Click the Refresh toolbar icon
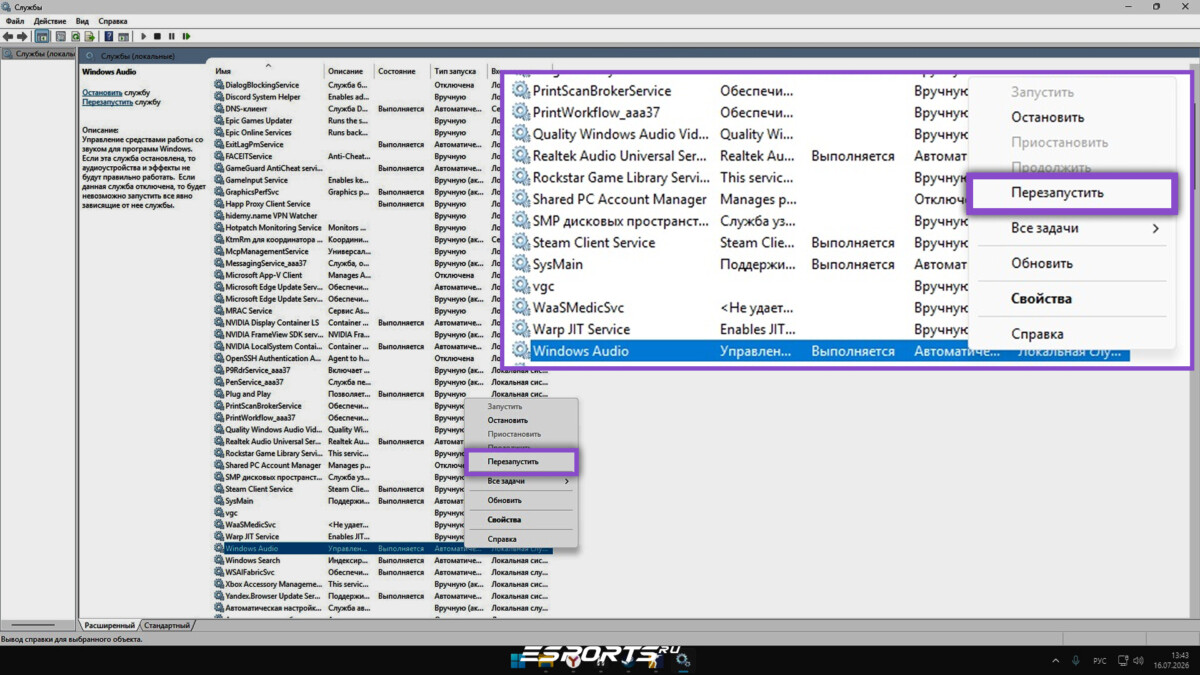1200x675 pixels. [75, 36]
